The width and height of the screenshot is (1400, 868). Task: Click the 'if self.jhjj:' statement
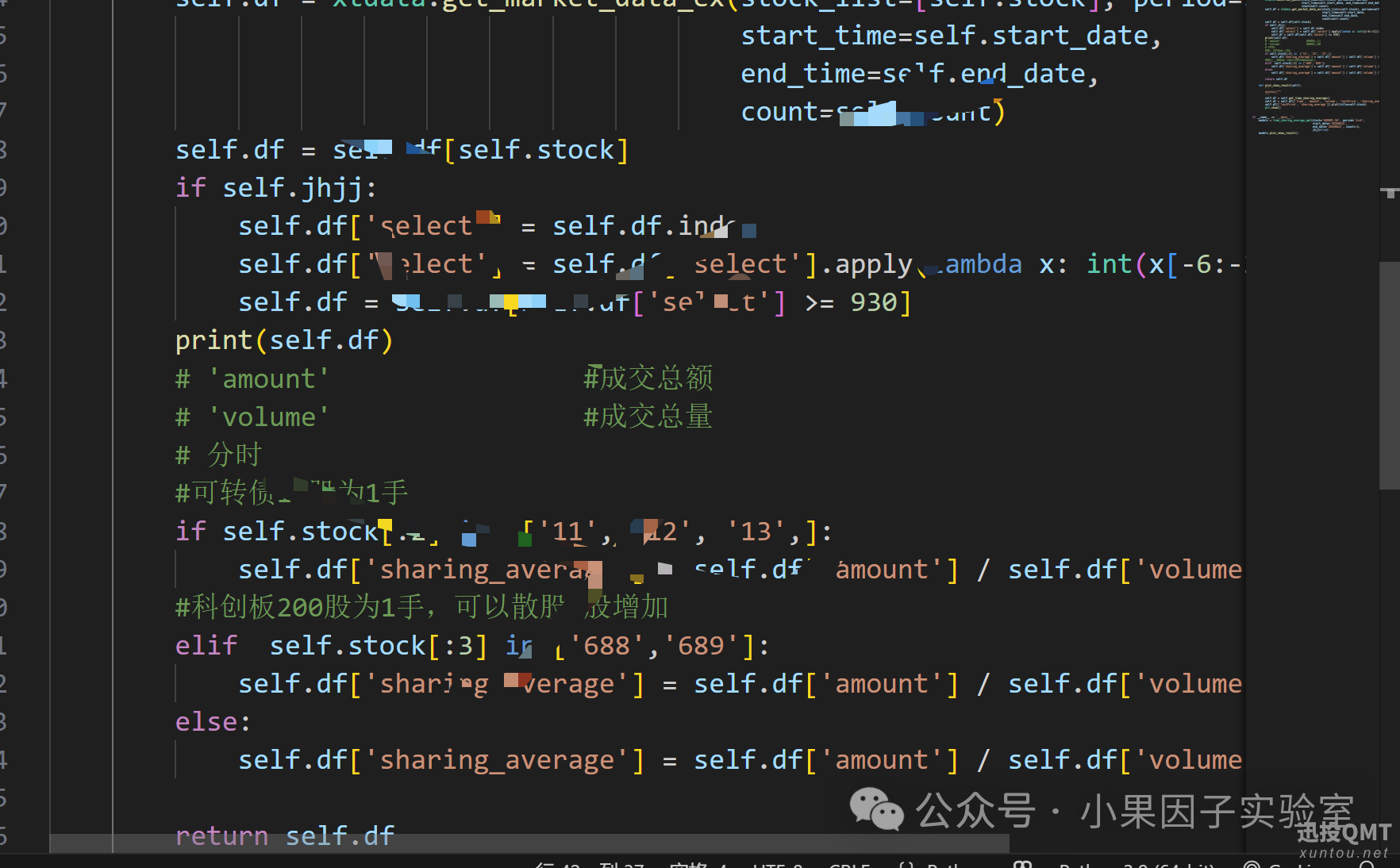click(x=276, y=188)
